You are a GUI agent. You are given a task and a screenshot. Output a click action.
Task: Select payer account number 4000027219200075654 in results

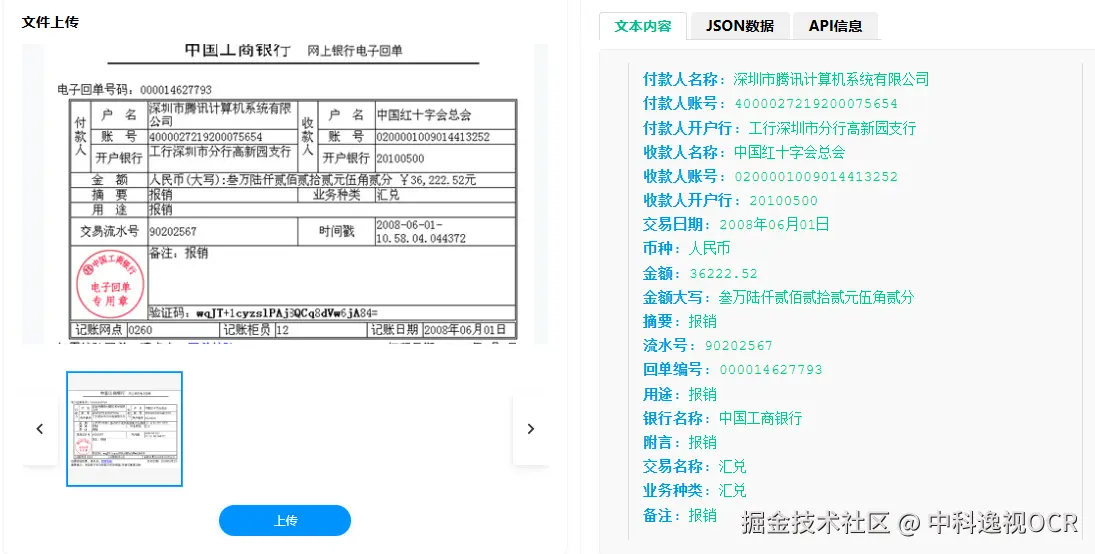(816, 104)
